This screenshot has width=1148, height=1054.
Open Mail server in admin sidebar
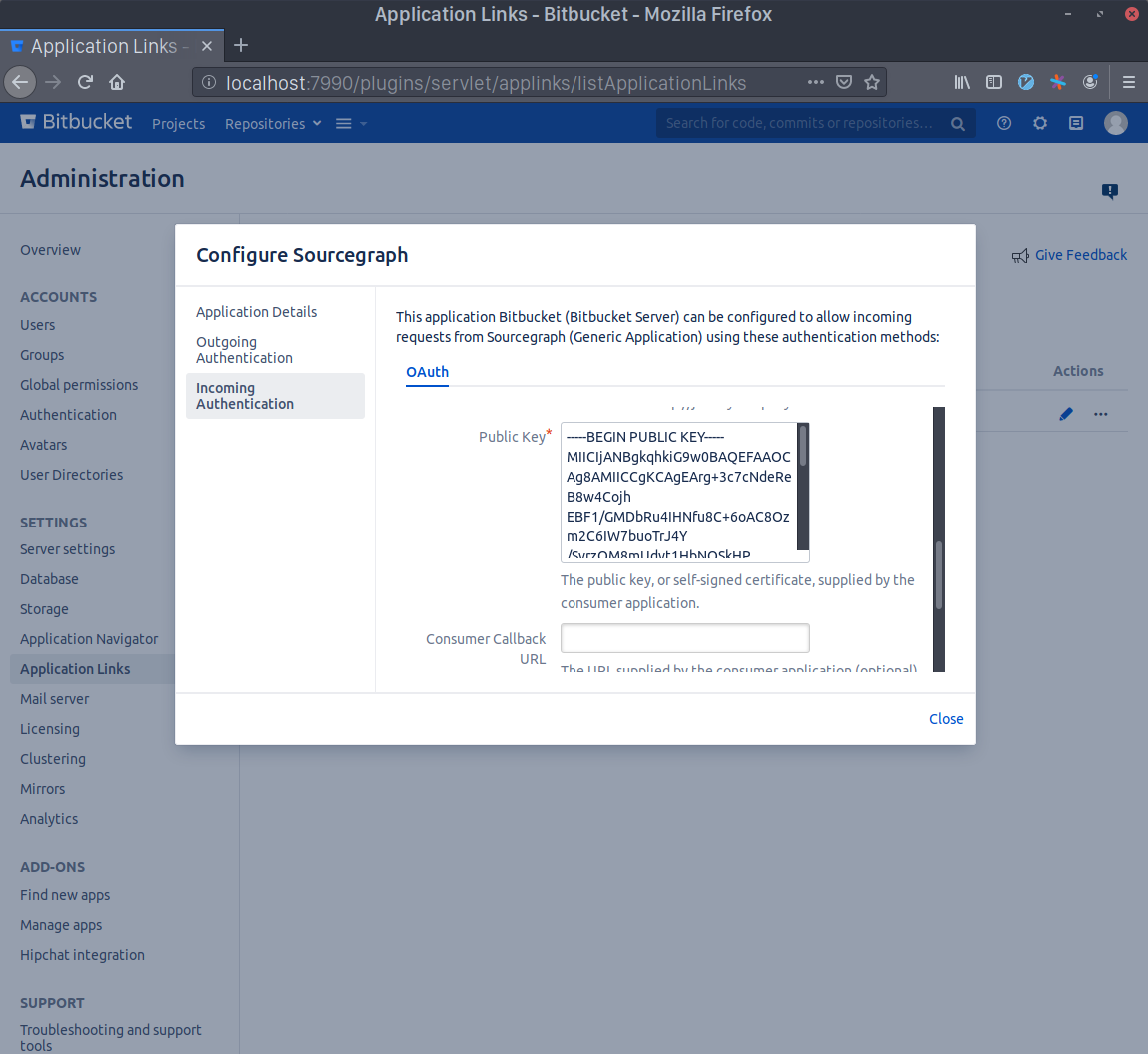coord(54,699)
